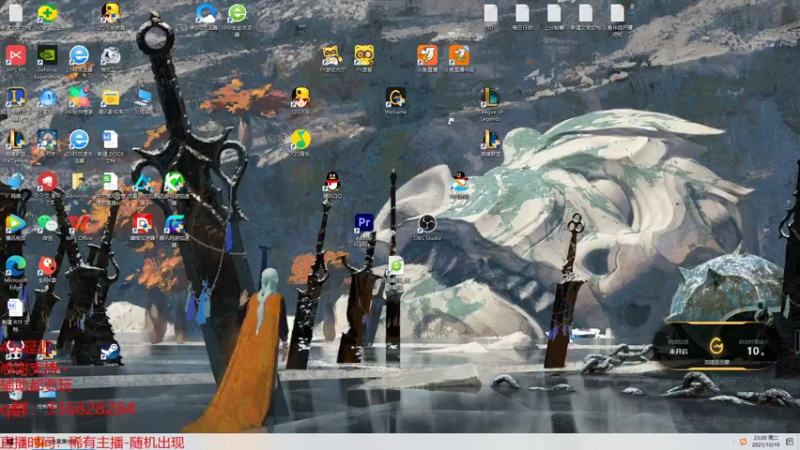Open the 每日行动 text file
Screen dimensions: 800x450
522,13
